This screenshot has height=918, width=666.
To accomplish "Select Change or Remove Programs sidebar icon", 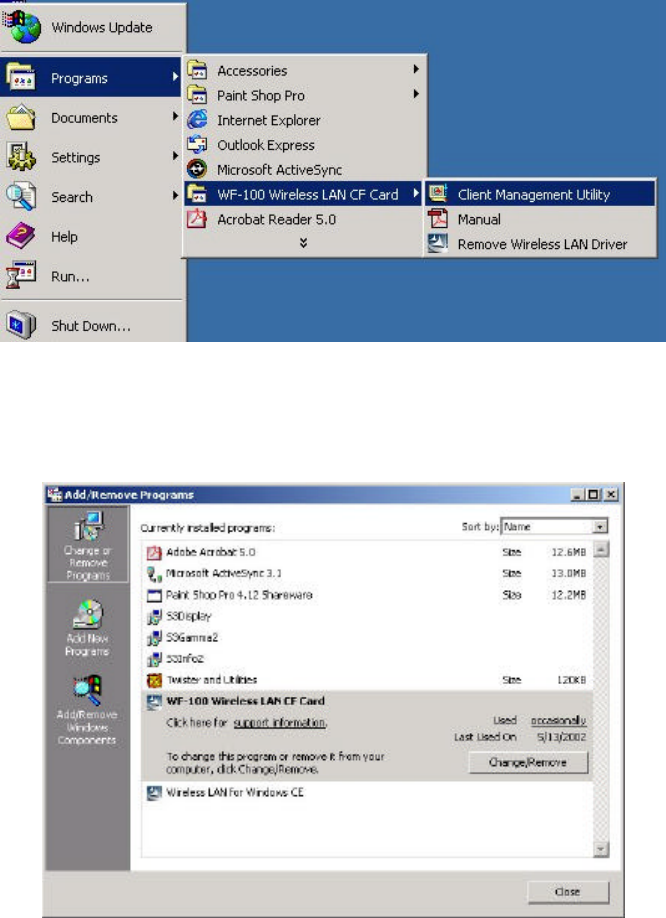I will (88, 544).
